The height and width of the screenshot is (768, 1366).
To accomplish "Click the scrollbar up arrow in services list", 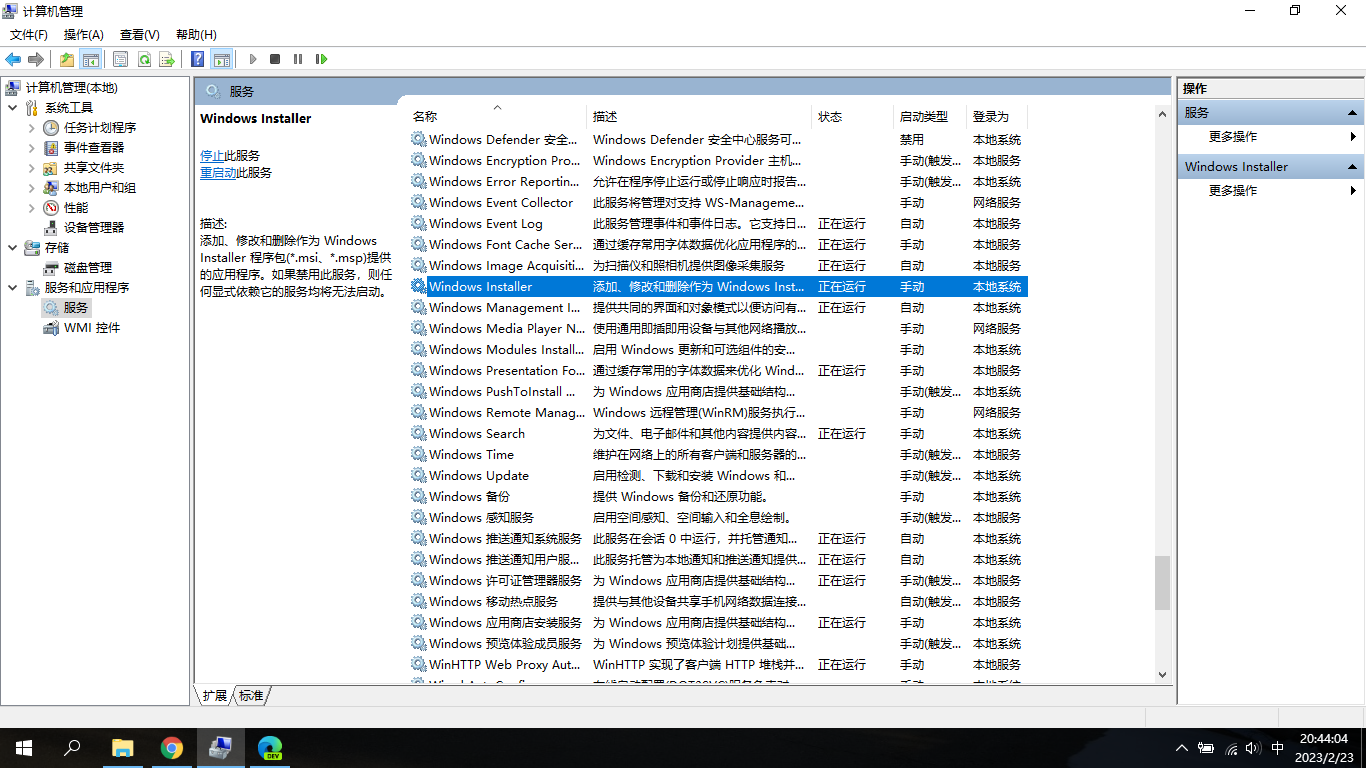I will 1162,114.
